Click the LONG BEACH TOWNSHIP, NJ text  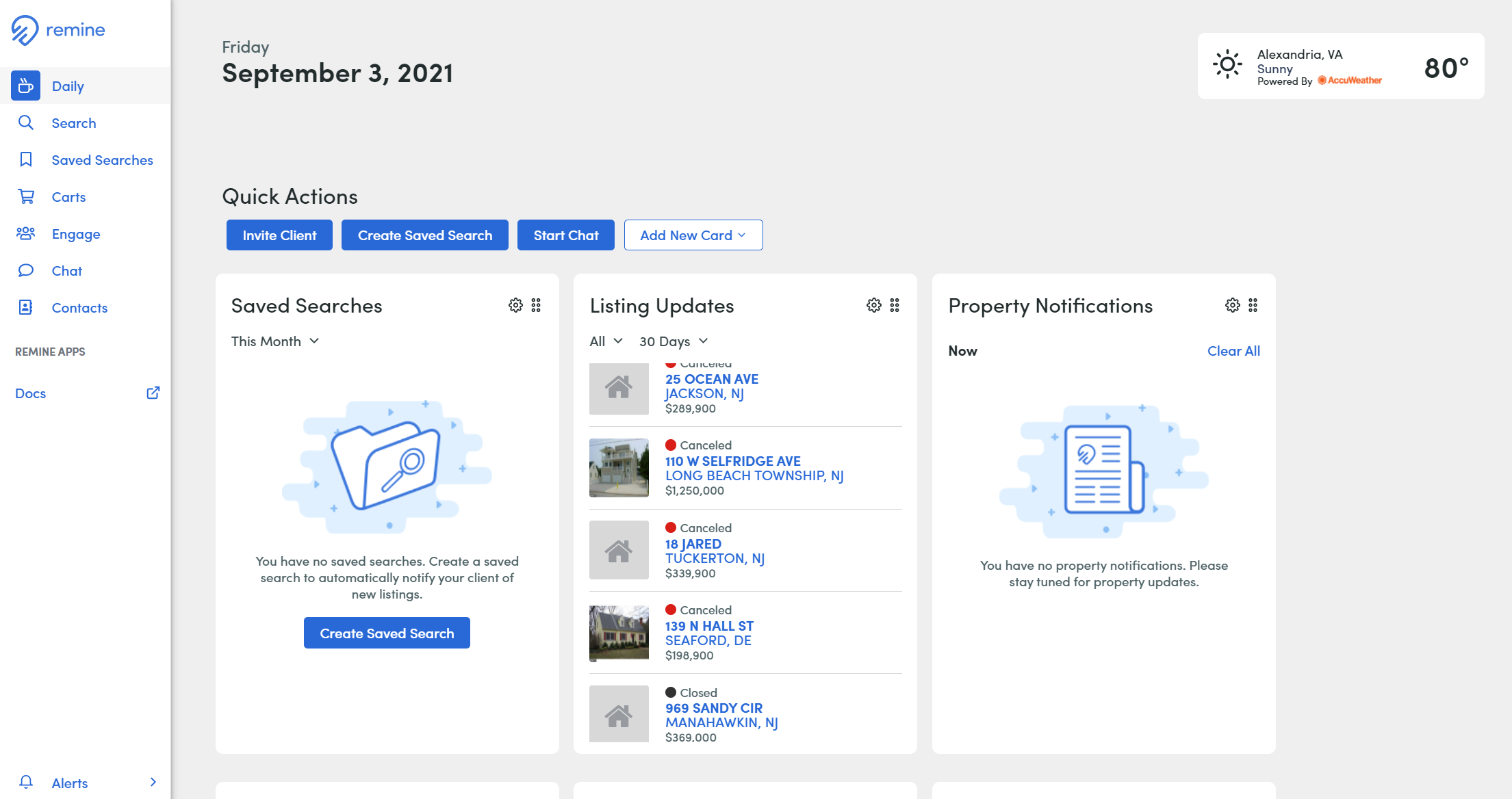tap(754, 475)
